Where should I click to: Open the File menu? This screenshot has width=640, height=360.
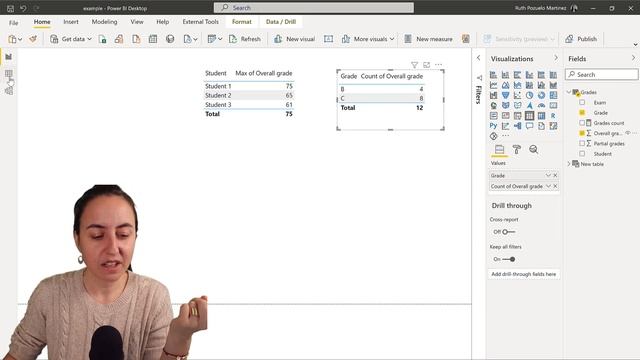tap(13, 22)
